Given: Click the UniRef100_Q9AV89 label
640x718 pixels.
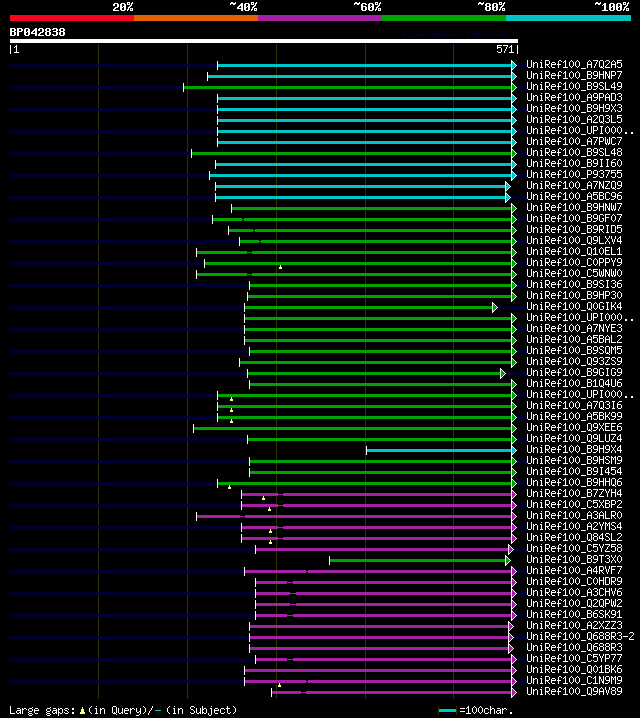Looking at the screenshot, I should [x=574, y=691].
